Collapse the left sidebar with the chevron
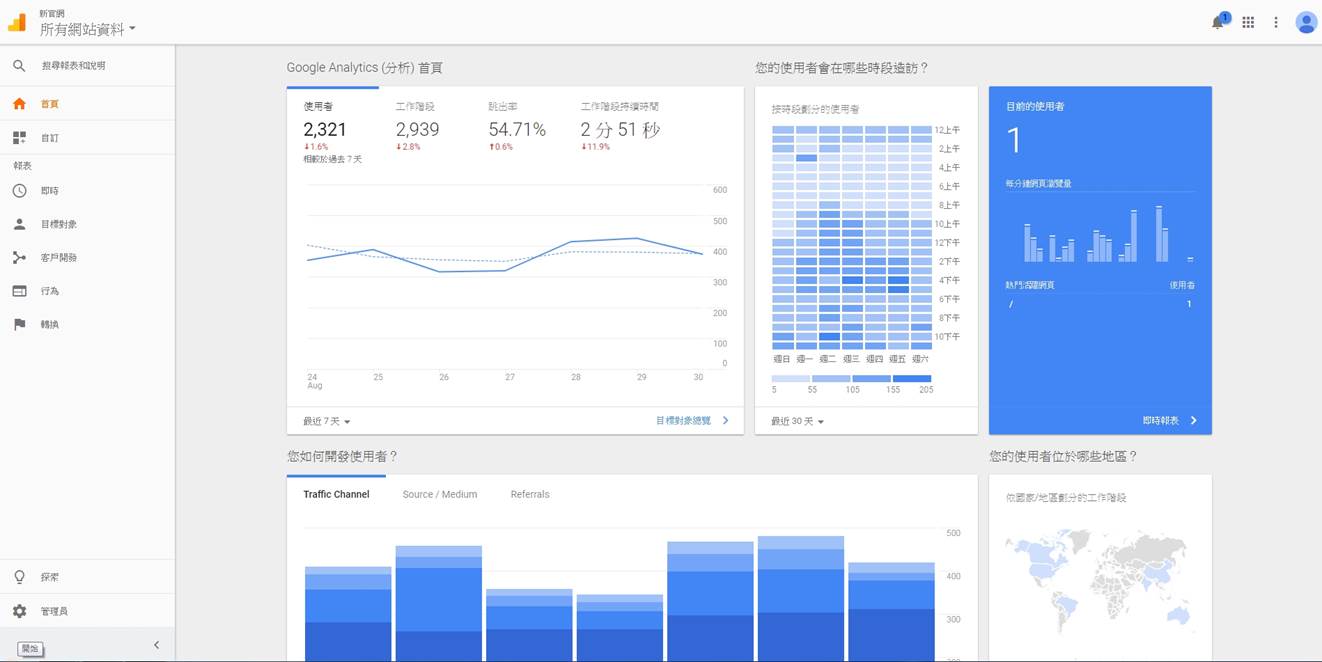The image size is (1322, 662). pos(156,645)
